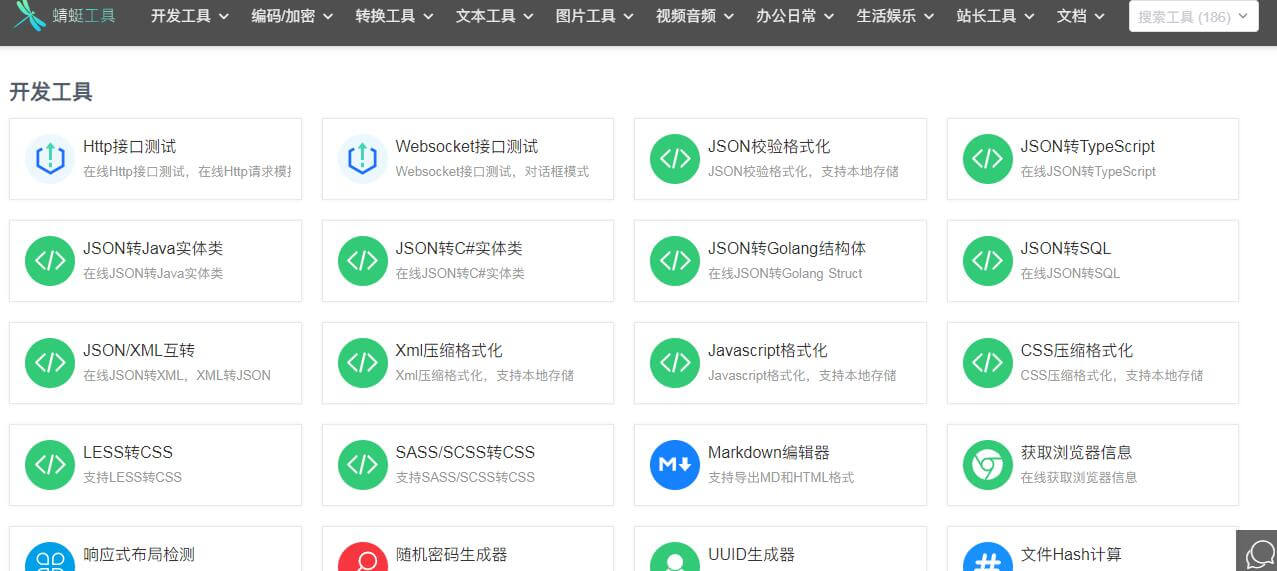1277x571 pixels.
Task: Click the UUID生成器 green person icon
Action: pos(675,557)
